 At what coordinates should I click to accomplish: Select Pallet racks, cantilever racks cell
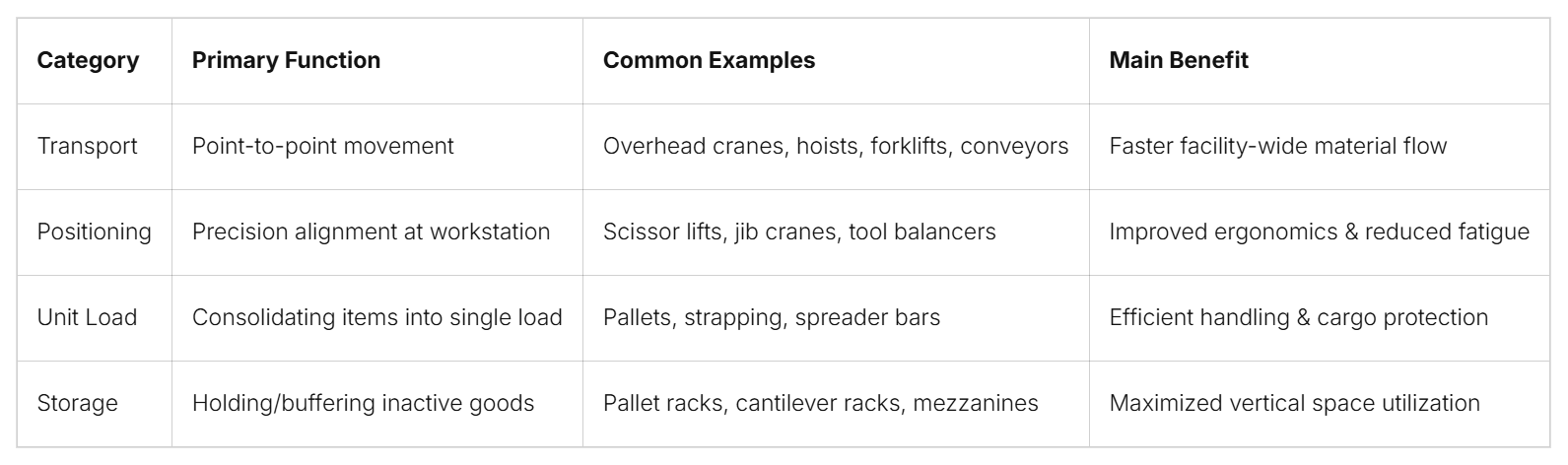coord(836,404)
